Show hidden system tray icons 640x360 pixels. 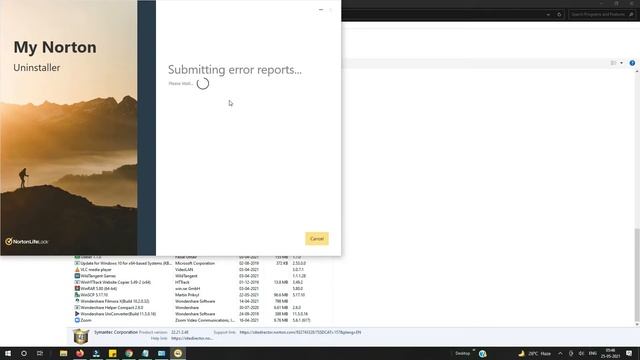(560, 353)
